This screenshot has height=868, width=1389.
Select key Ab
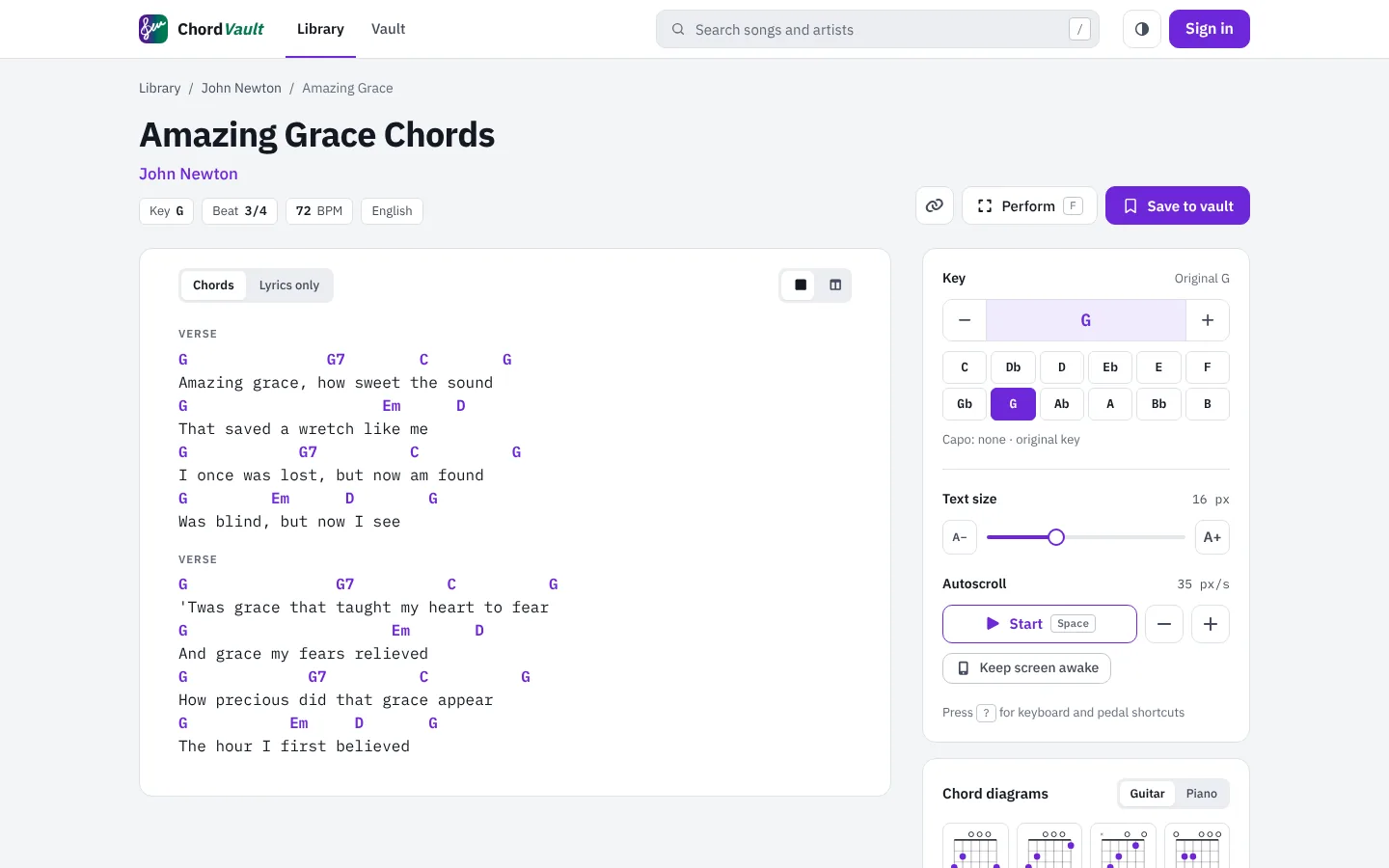tap(1062, 404)
